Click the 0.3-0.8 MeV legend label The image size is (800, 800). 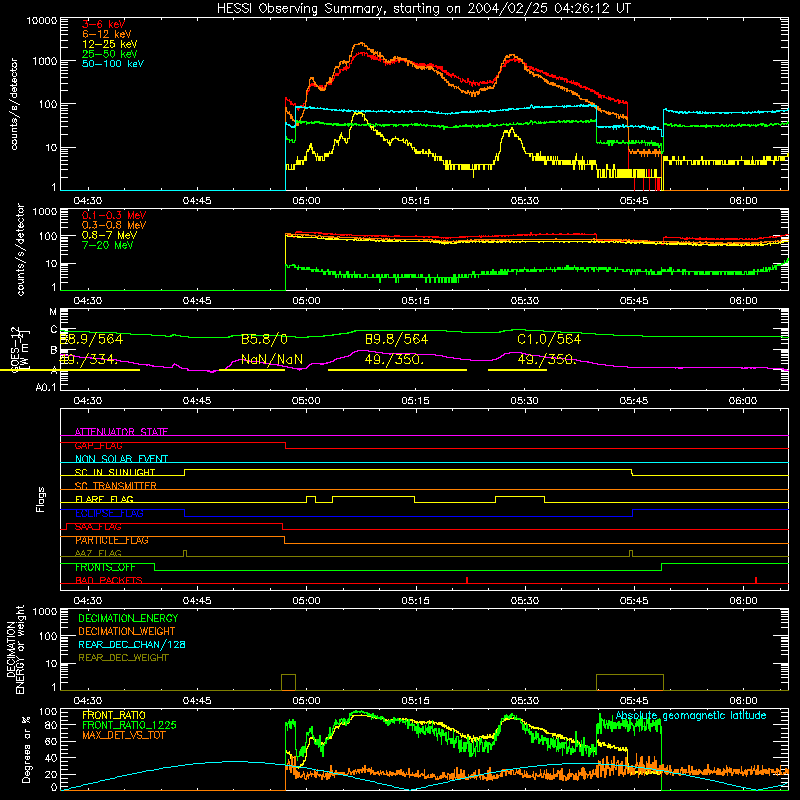(114, 225)
